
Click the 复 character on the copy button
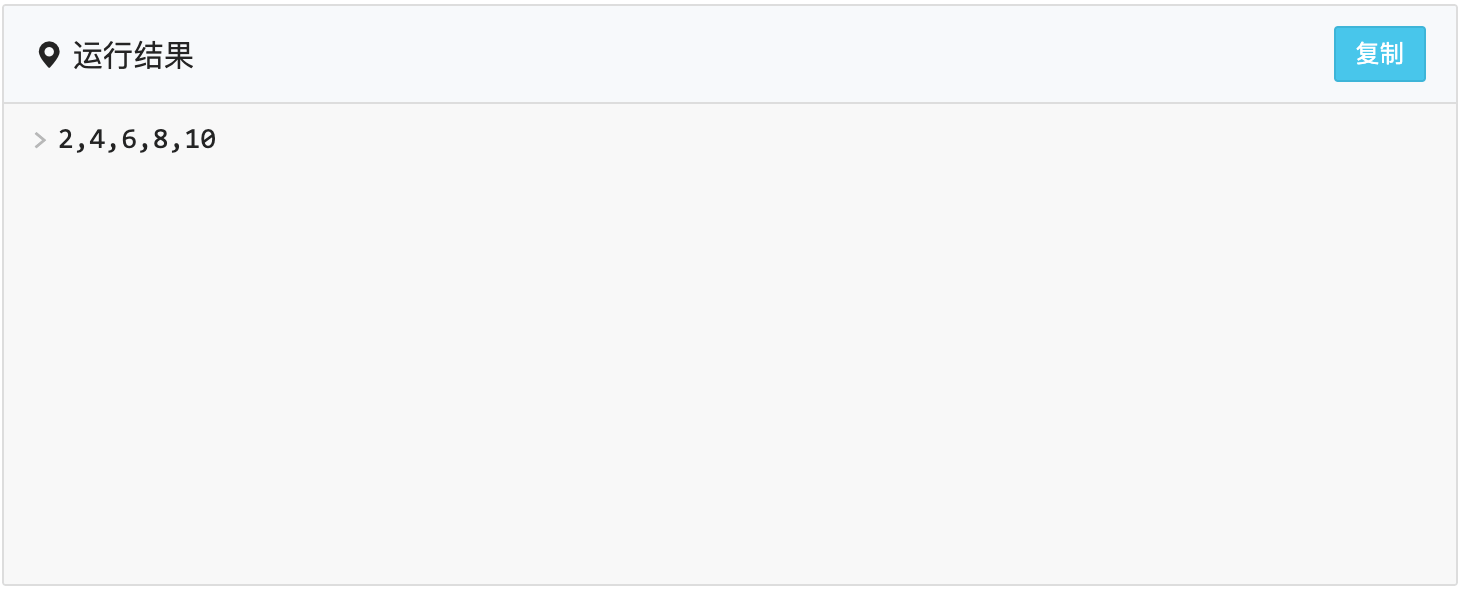[1367, 54]
